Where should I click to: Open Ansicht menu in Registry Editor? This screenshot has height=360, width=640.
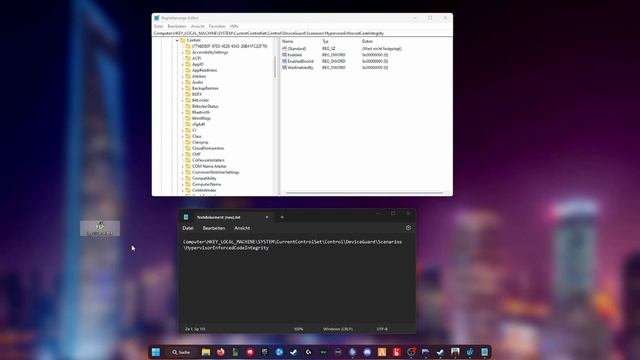pyautogui.click(x=198, y=26)
